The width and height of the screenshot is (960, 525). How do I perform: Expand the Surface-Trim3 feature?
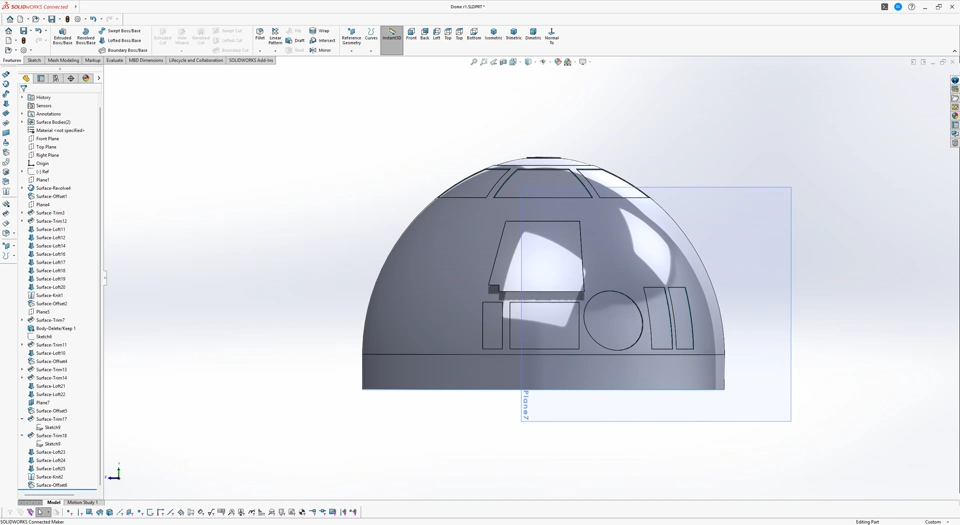(x=22, y=213)
